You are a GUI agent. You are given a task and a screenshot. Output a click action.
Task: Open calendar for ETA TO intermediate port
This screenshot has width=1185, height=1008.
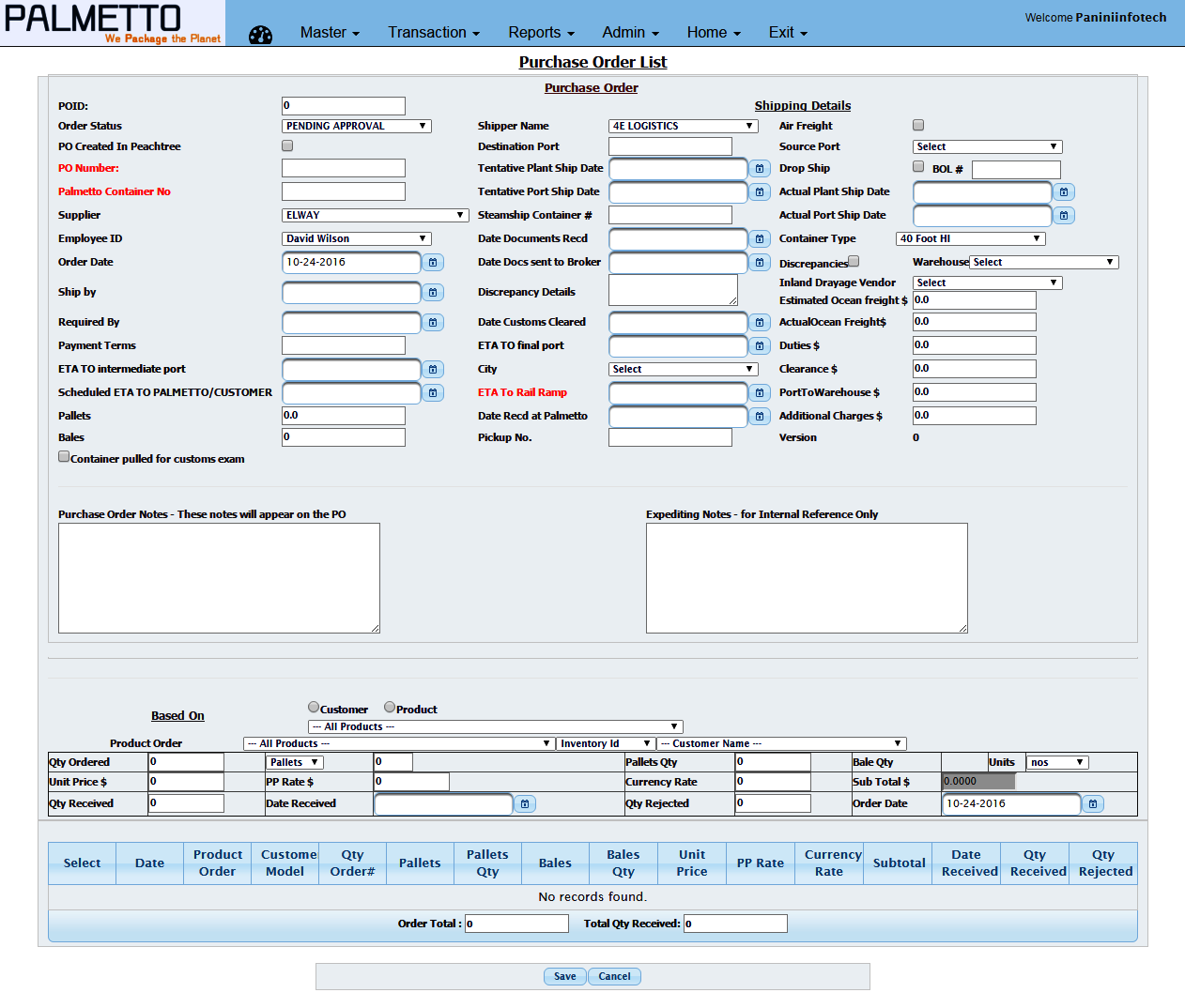[x=433, y=370]
